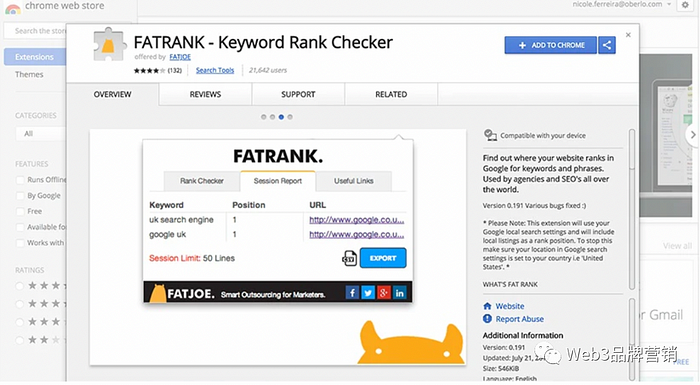Select the last ratings radio button
The image size is (700, 385).
coord(19,340)
